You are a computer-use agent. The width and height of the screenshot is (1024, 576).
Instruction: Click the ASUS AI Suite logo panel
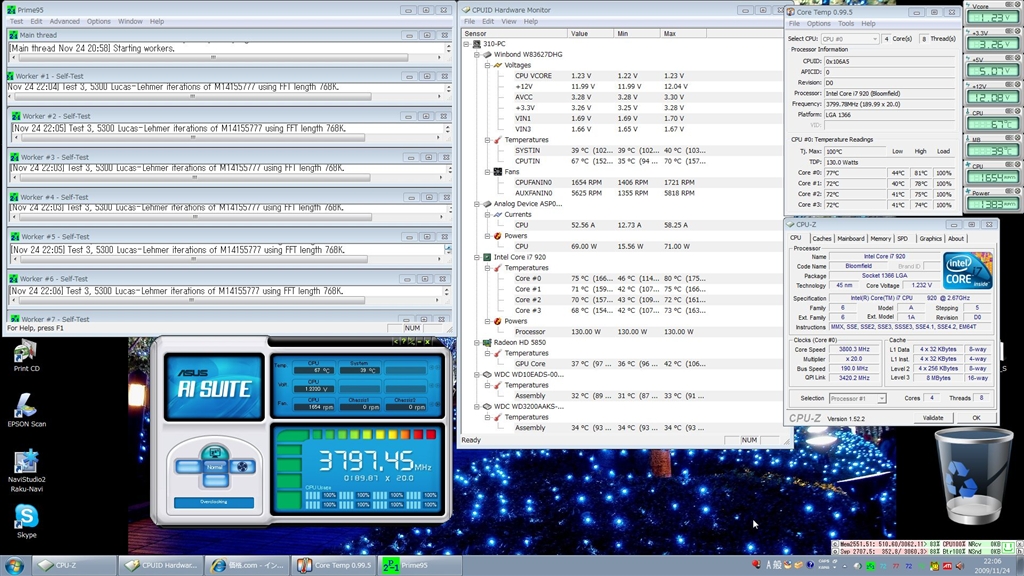tap(214, 387)
